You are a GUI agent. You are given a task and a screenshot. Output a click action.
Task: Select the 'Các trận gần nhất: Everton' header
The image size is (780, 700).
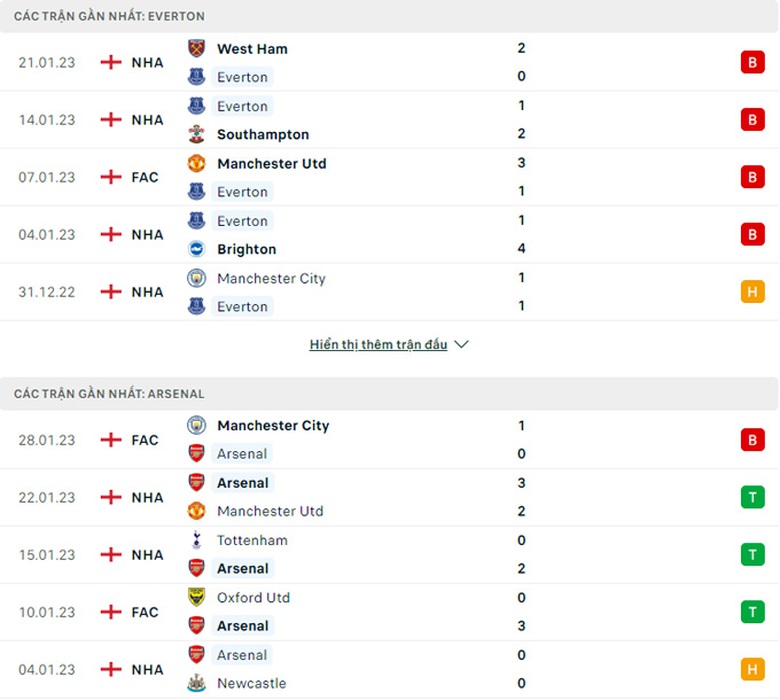pos(109,17)
